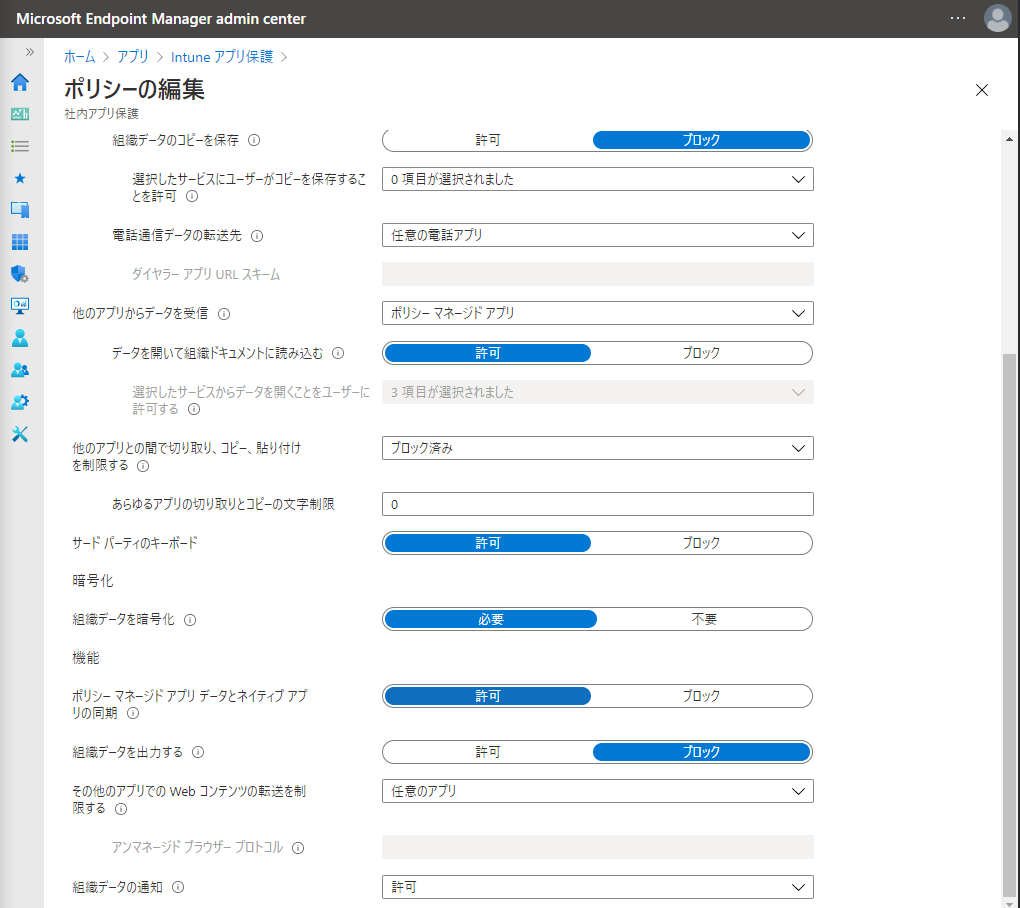Set データを開いて組織ドキュメントに読み込む to 許可

[x=488, y=353]
